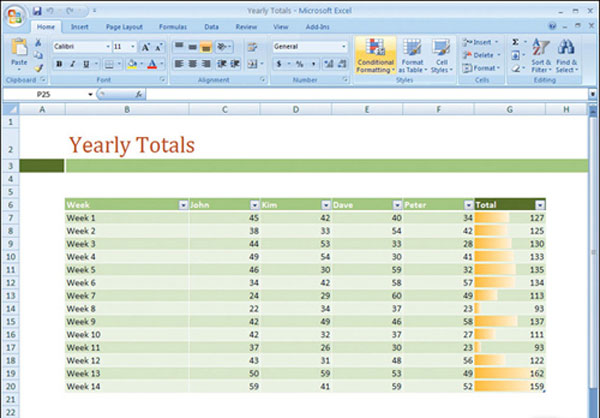Toggle Underline formatting

coord(87,64)
